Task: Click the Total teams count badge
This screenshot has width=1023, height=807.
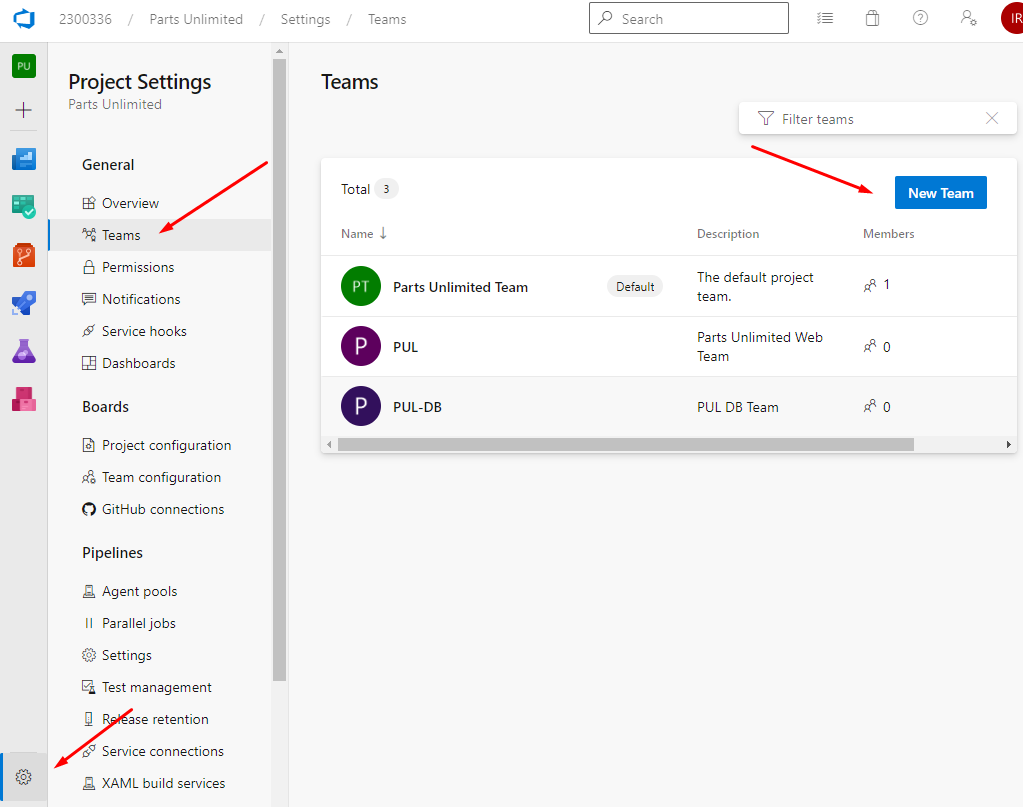Action: [386, 189]
